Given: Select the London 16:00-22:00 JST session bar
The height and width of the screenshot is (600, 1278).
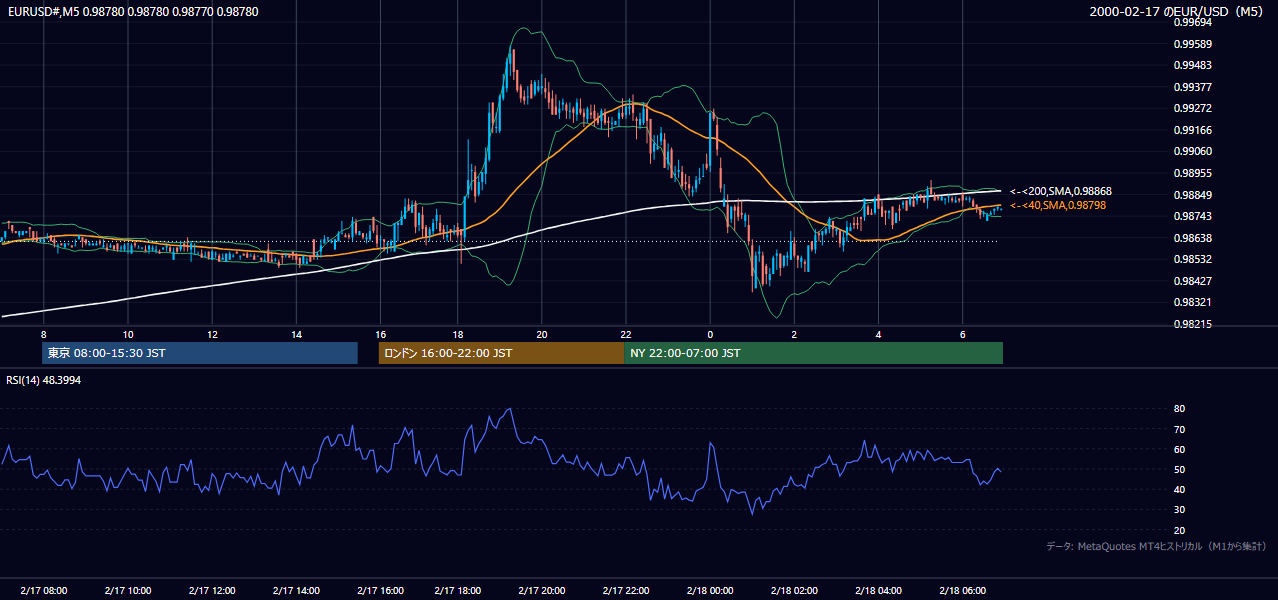Looking at the screenshot, I should [501, 353].
